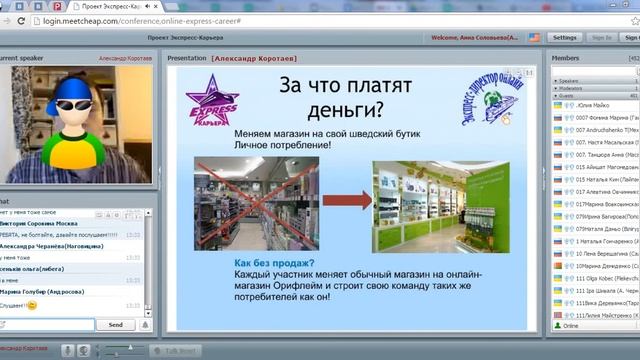
Task: Click the chat scrollbar down arrow
Action: [148, 313]
